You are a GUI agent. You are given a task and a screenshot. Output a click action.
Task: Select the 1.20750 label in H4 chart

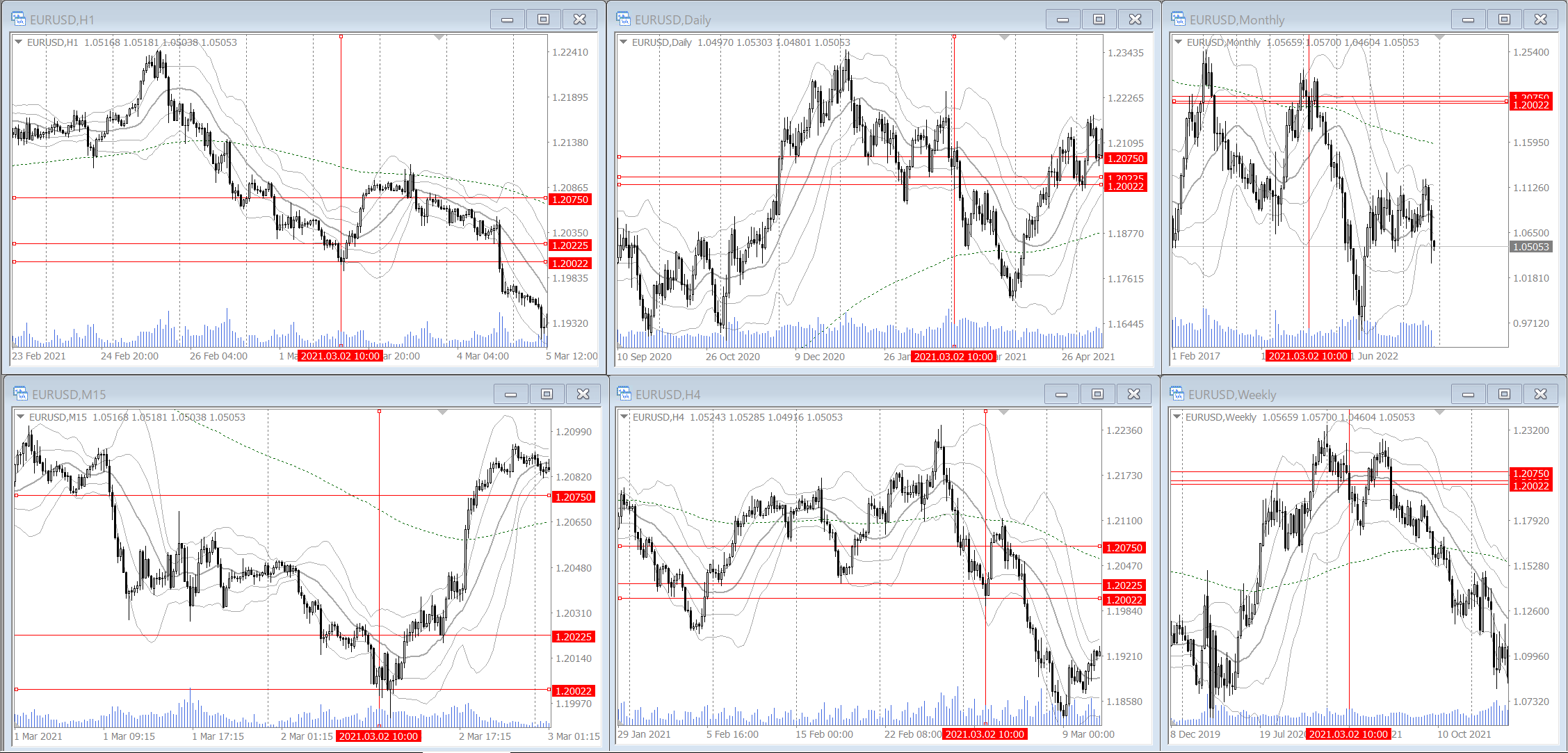coord(1124,548)
